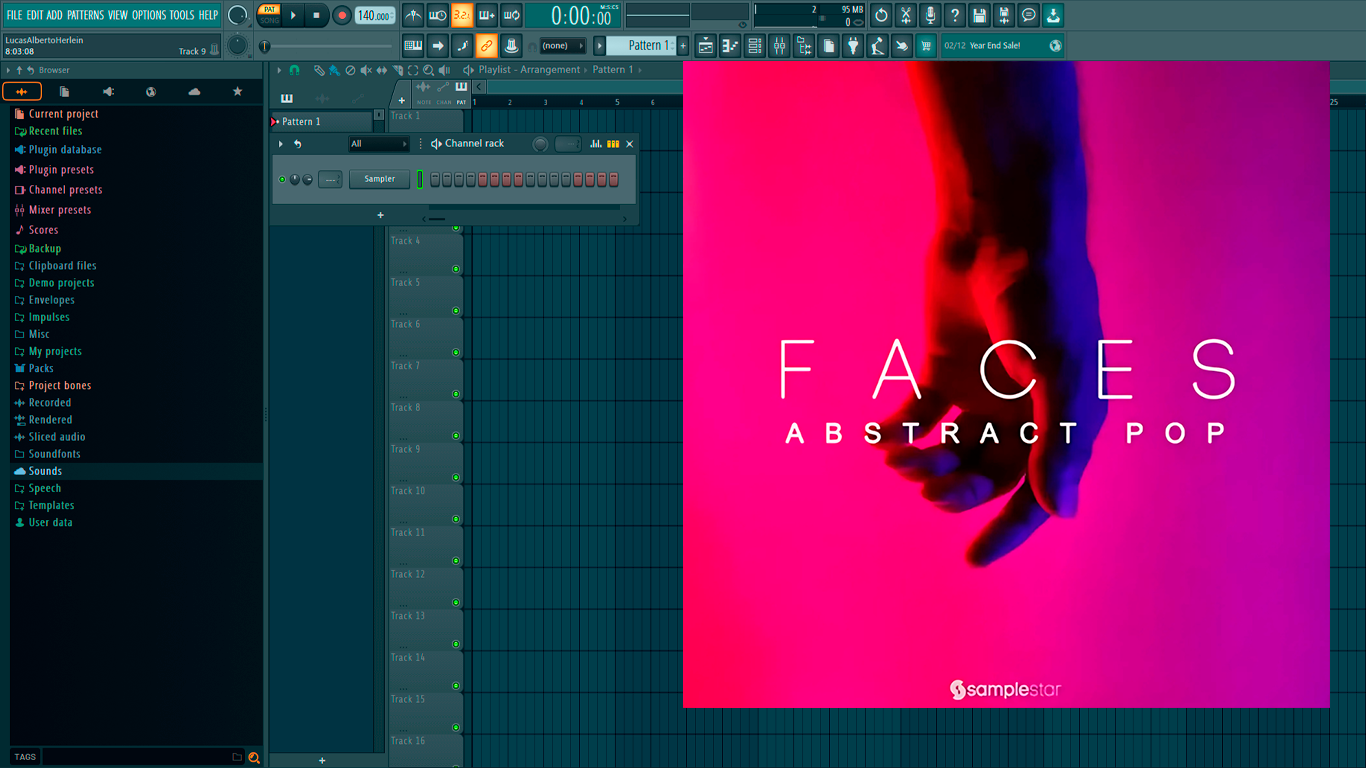Expand the Packs folder in Browser
This screenshot has width=1366, height=768.
34,368
